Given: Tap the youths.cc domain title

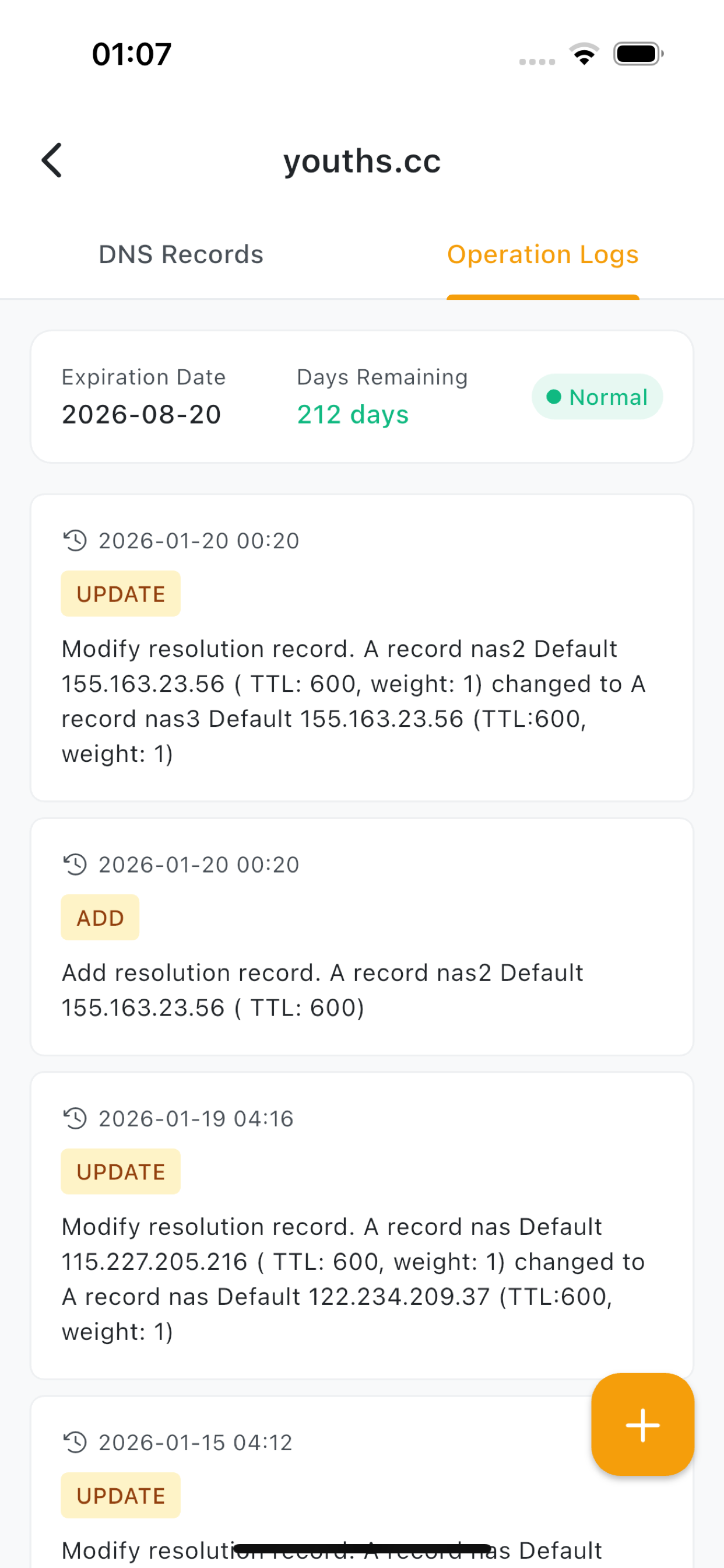Looking at the screenshot, I should (x=362, y=162).
